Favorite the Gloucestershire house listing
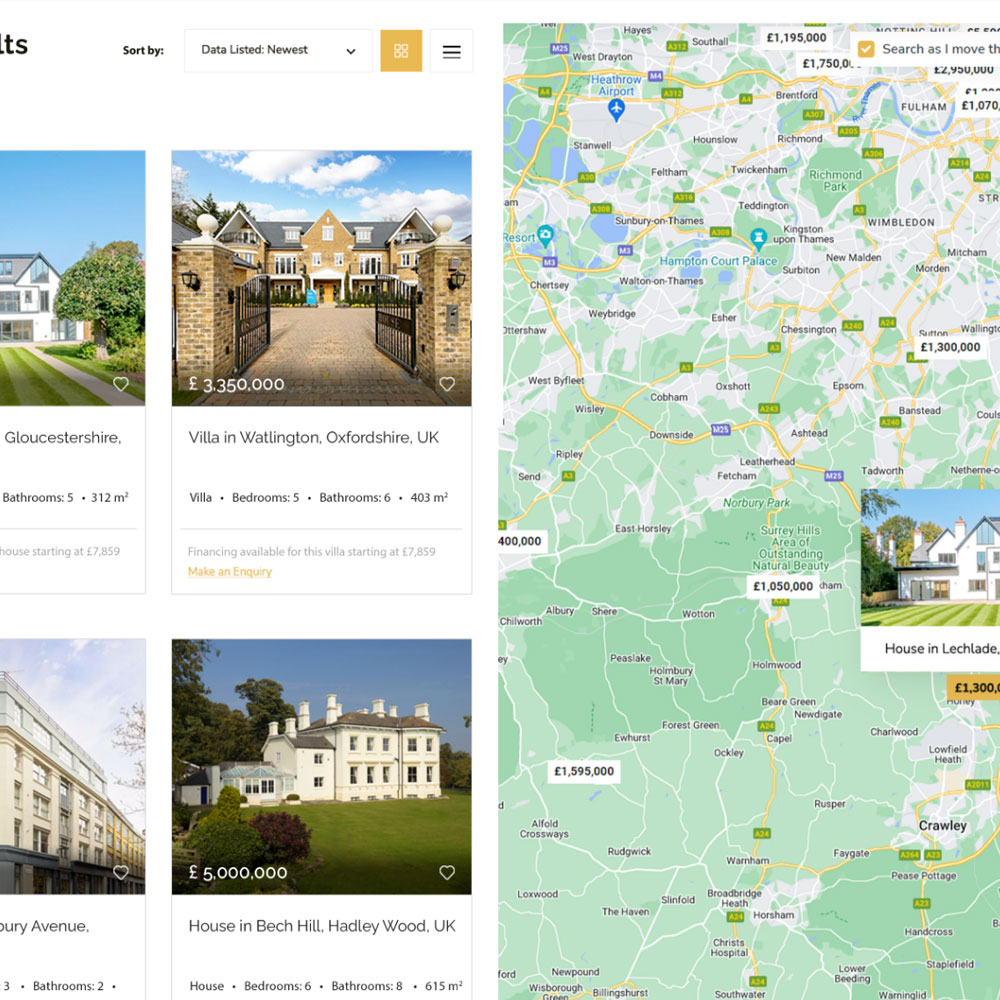1000x1000 pixels. 121,384
